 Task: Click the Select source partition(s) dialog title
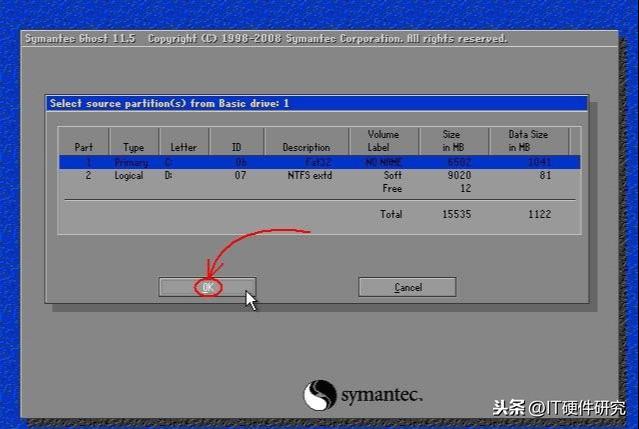[169, 103]
